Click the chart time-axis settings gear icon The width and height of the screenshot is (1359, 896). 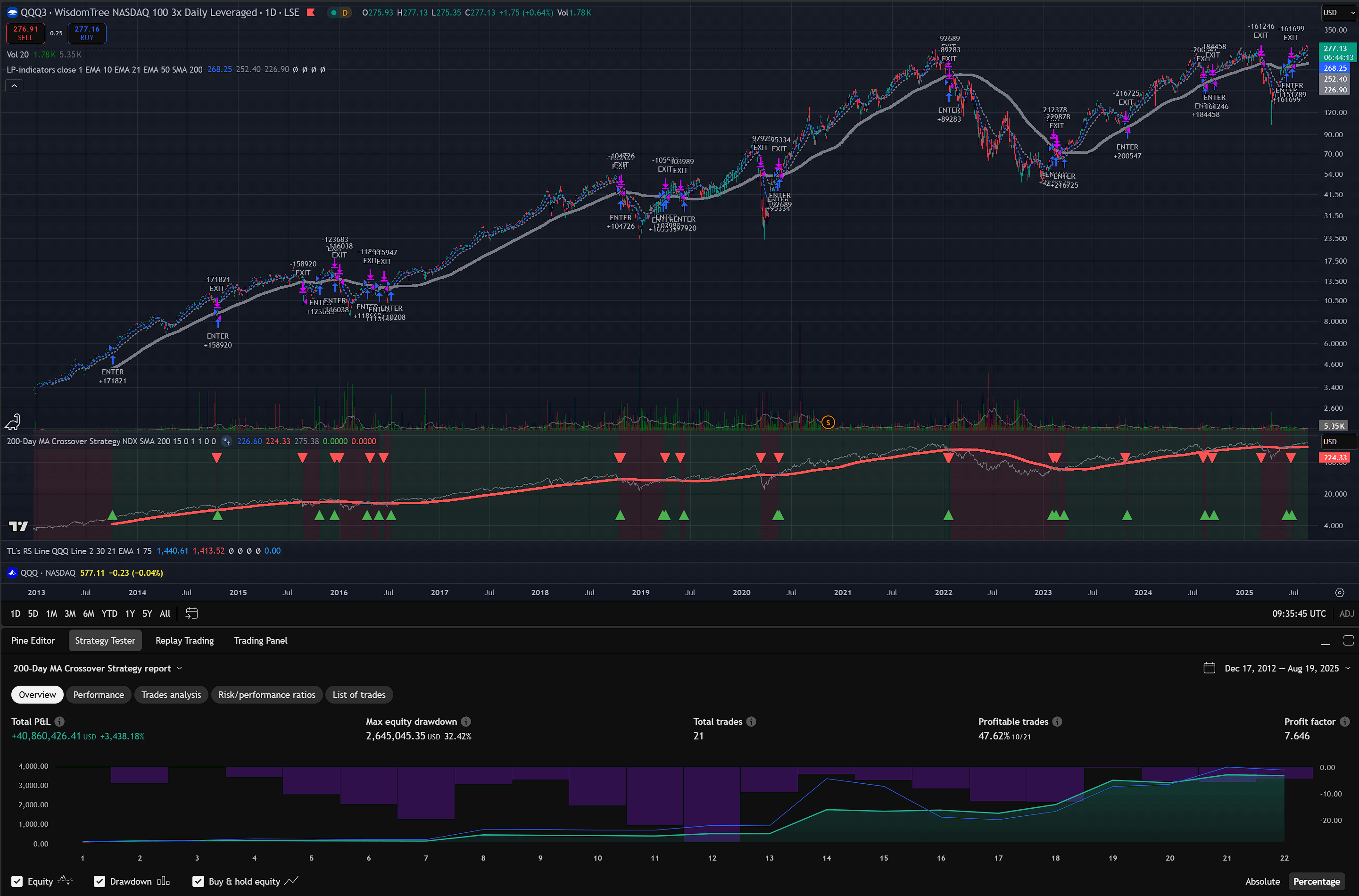[x=1339, y=593]
